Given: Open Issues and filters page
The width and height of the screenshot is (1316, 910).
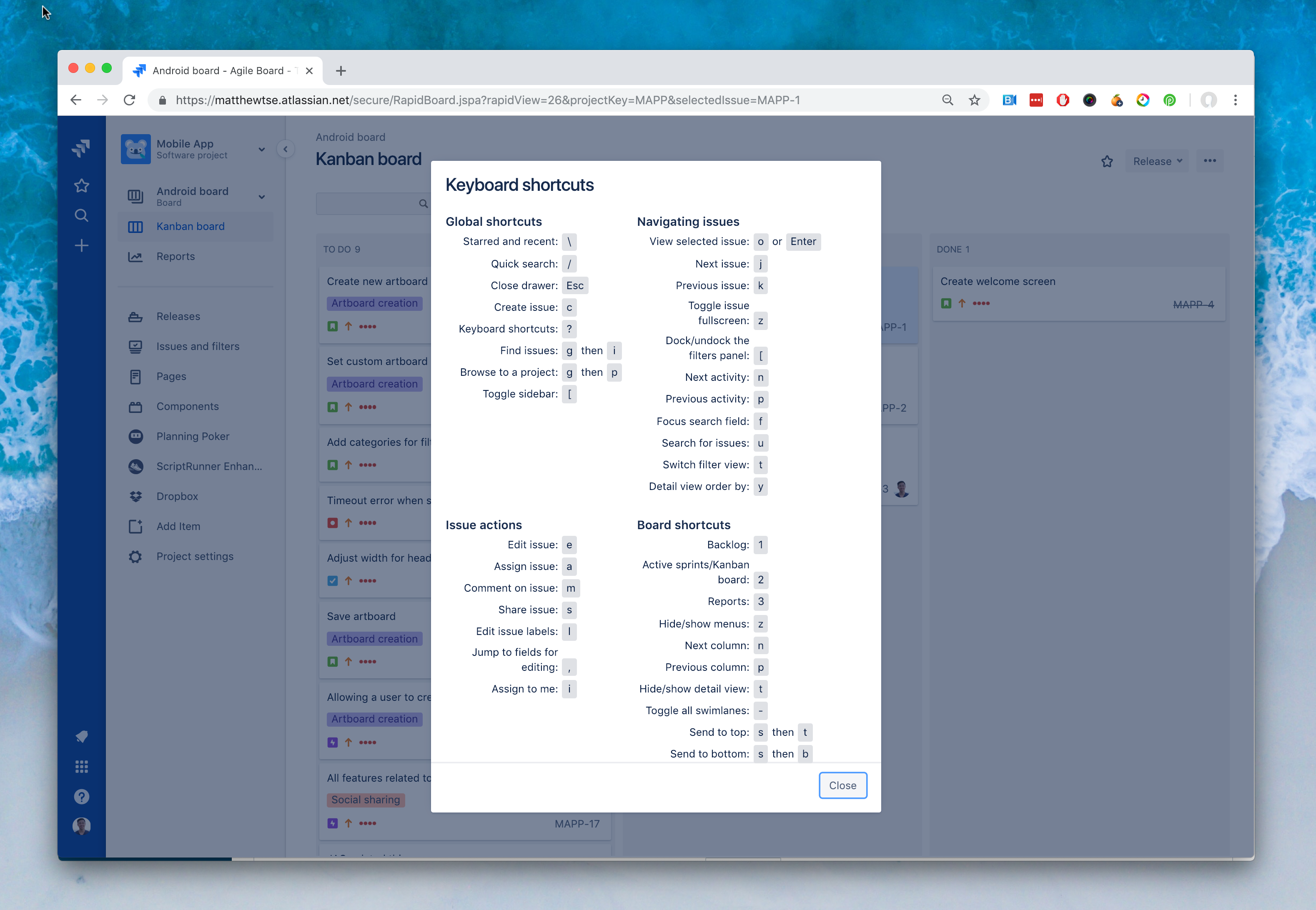Looking at the screenshot, I should (195, 346).
